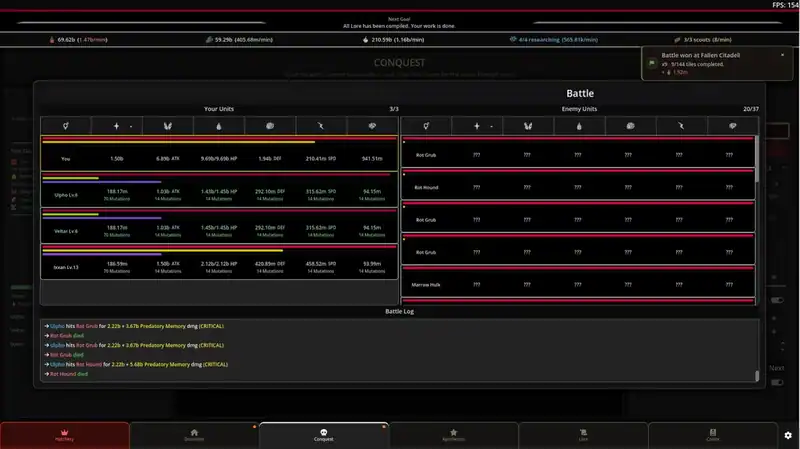Sort Enemy Units by defense shell column
Viewport: 800px width, 449px height.
tap(630, 126)
